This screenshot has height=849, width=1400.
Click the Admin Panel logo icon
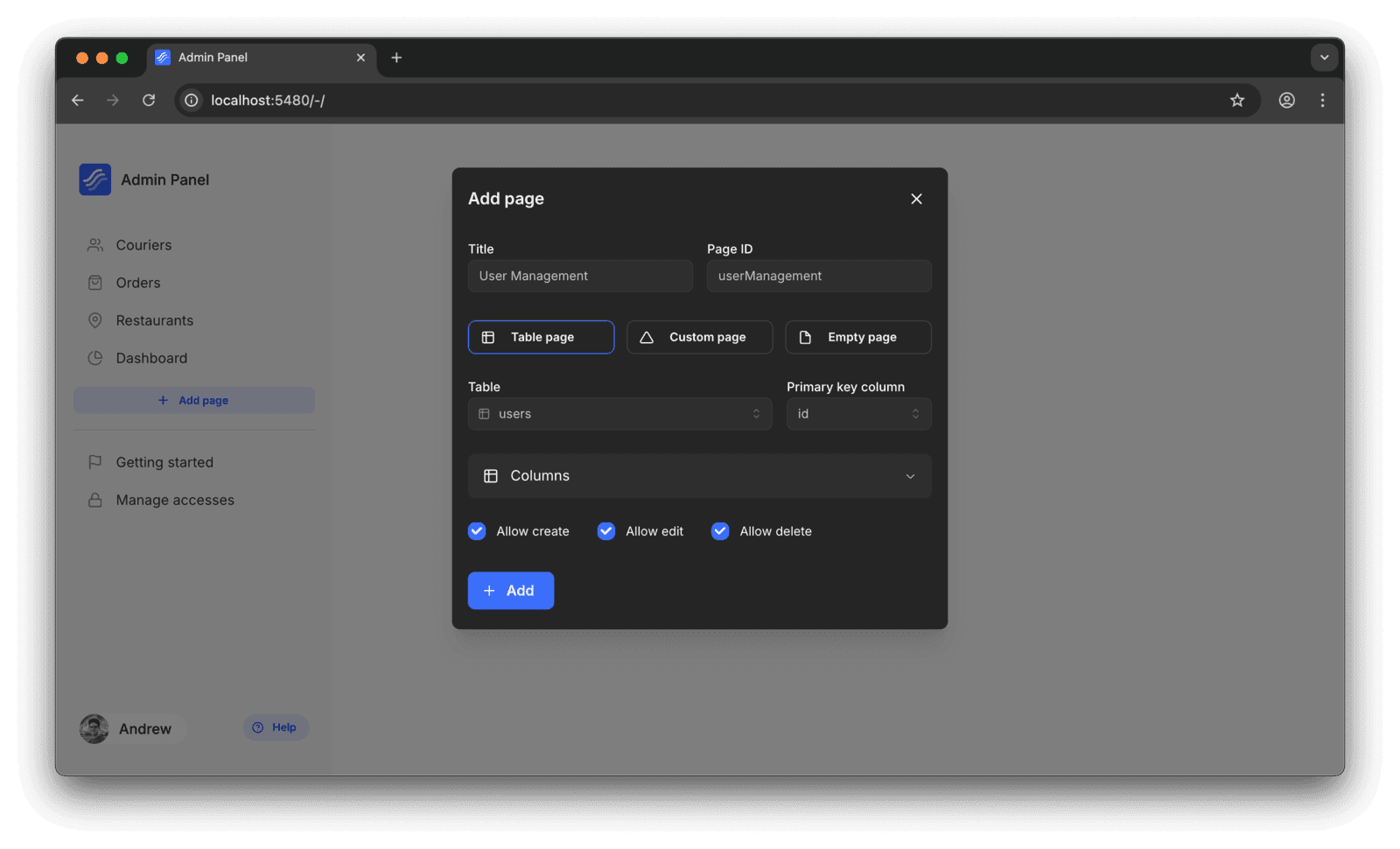coord(94,179)
